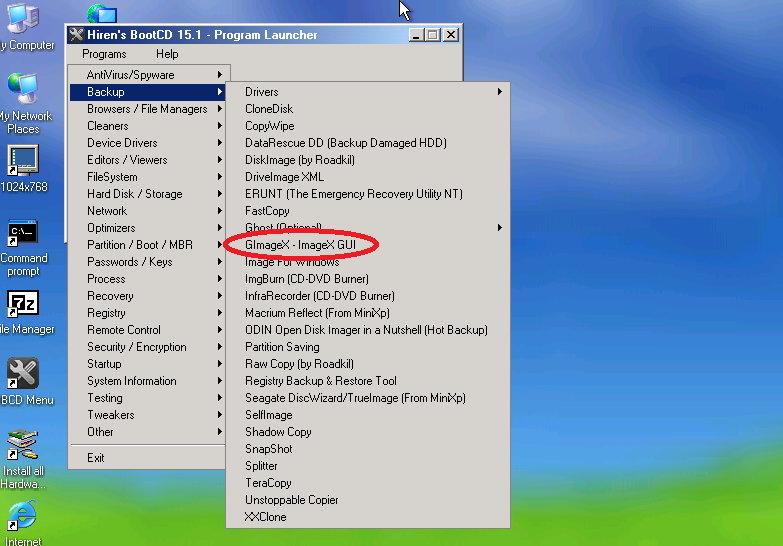783x546 pixels.
Task: Launch Macrium Reflect (From MiniXp)
Action: click(x=368, y=313)
